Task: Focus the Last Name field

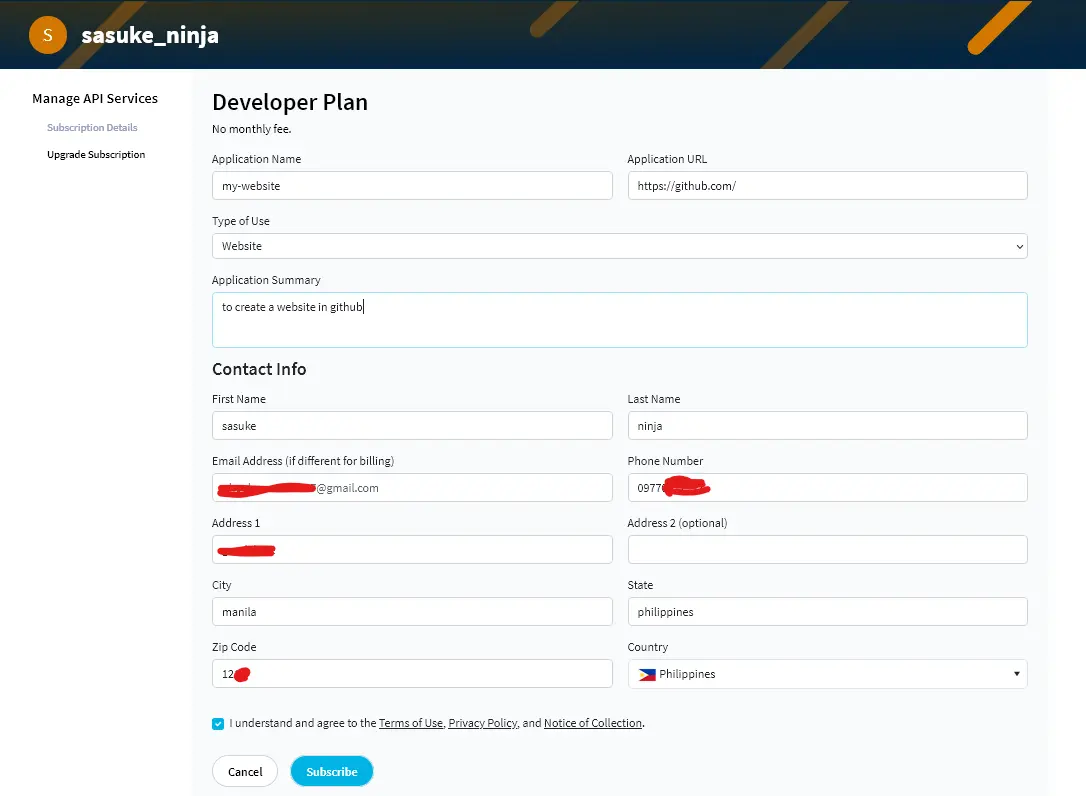Action: click(x=827, y=425)
